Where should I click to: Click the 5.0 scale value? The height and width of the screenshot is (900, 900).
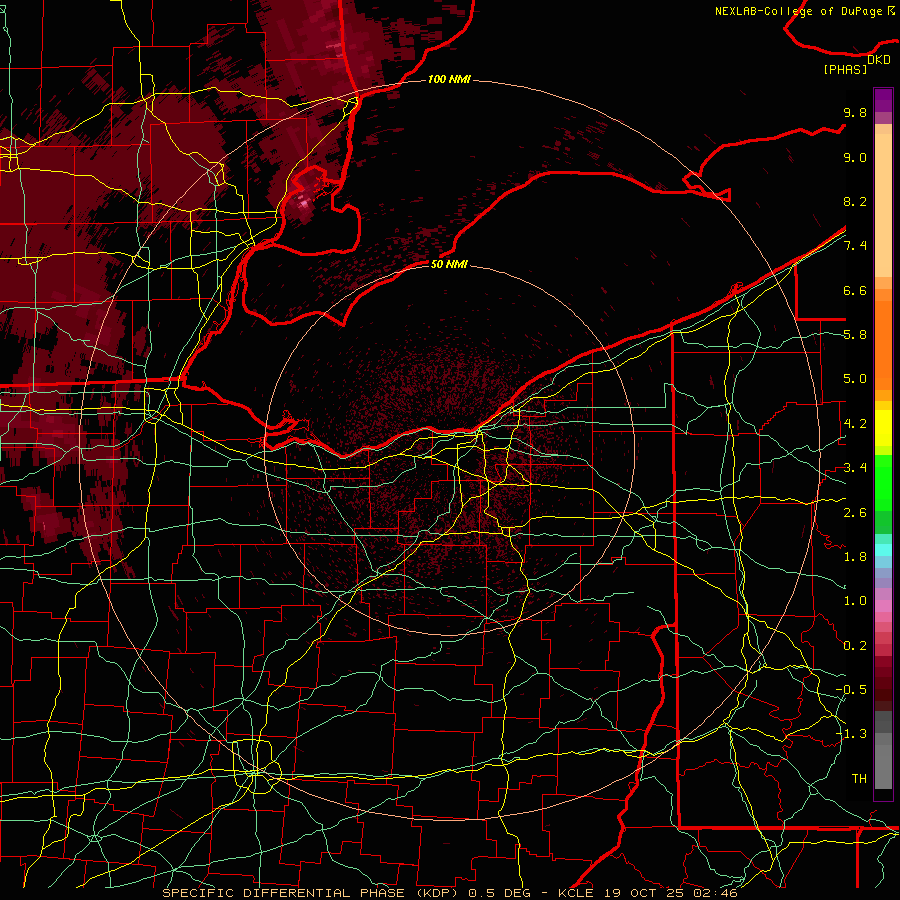(855, 379)
